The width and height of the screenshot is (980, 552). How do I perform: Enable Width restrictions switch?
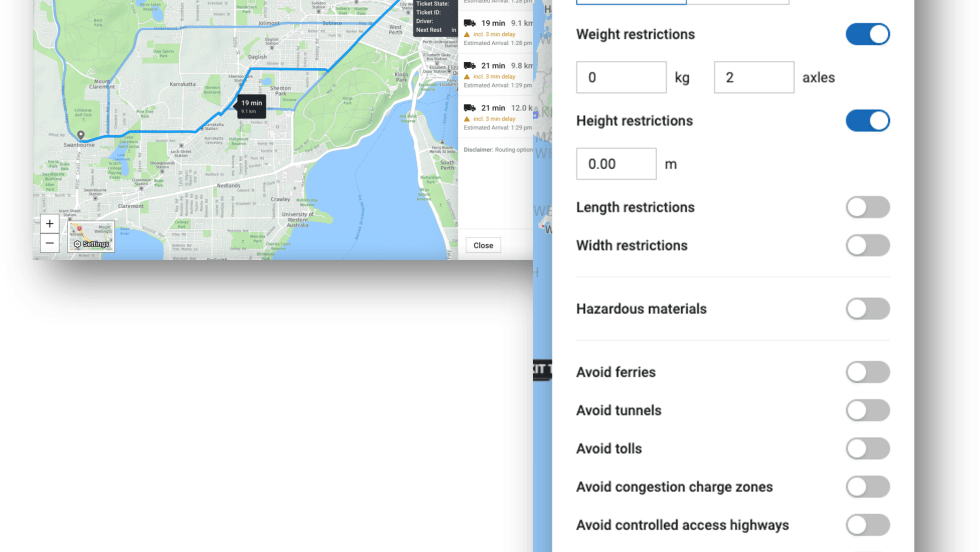coord(867,245)
